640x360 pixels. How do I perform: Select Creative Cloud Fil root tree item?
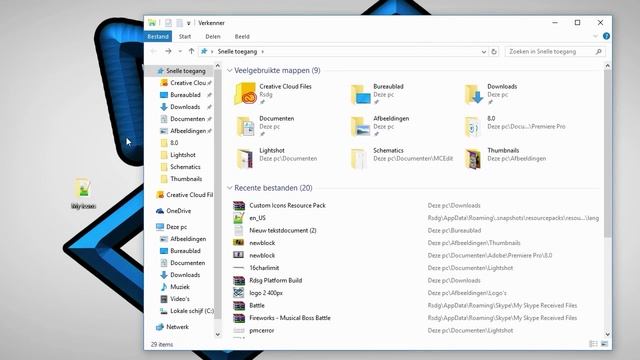pyautogui.click(x=189, y=195)
